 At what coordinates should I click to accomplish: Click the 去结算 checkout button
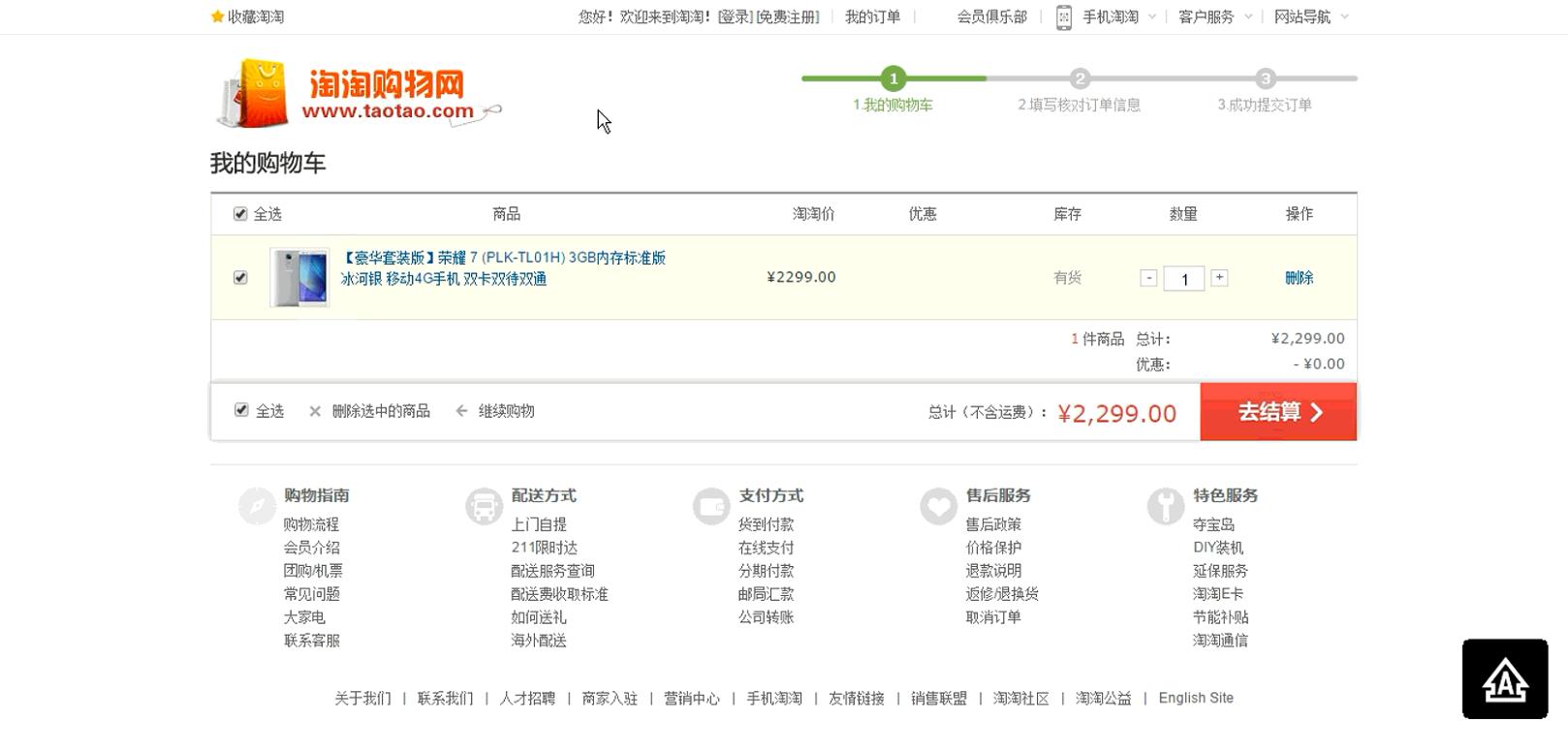point(1278,412)
